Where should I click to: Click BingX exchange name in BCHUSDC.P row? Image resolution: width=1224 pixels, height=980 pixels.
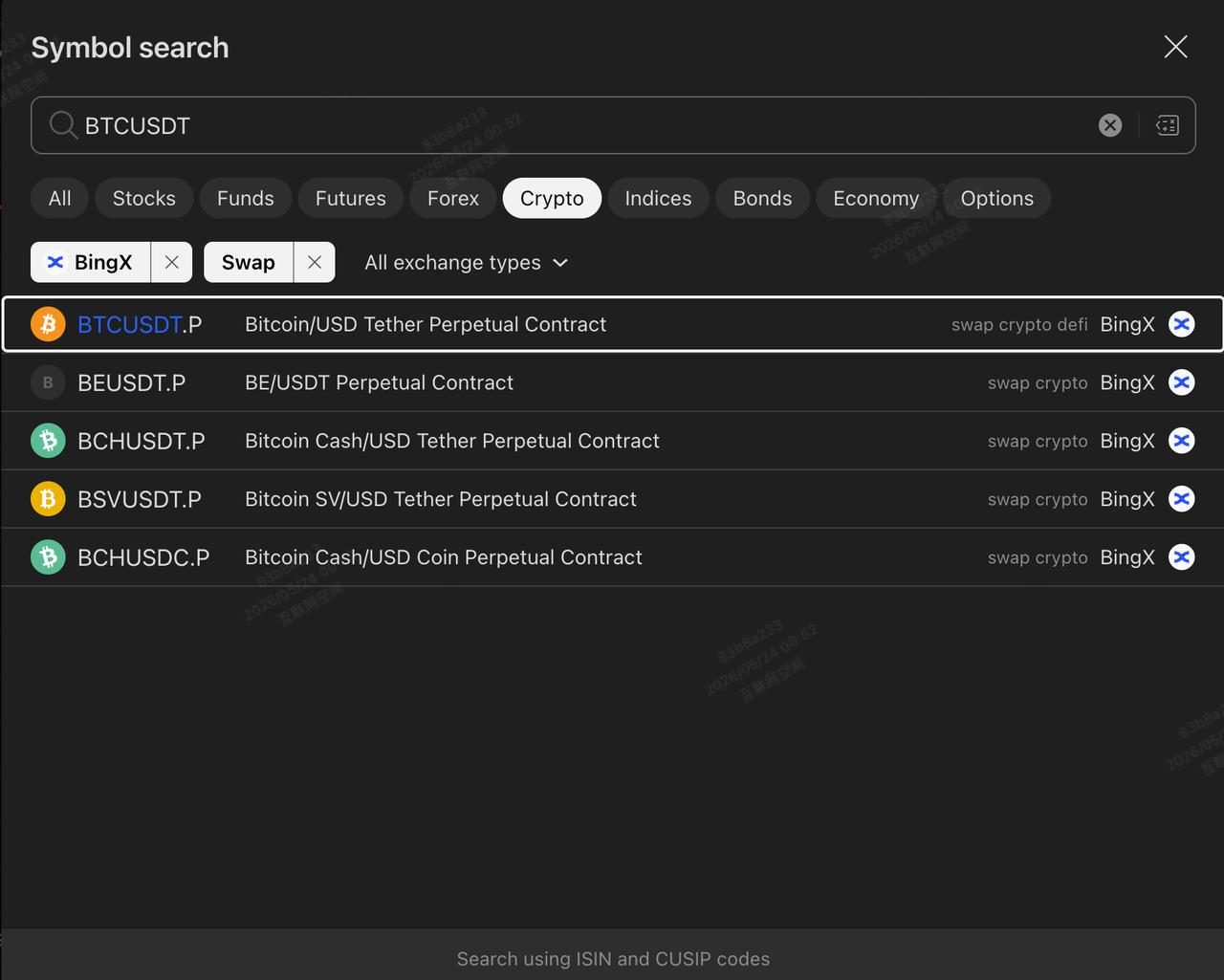coord(1127,557)
